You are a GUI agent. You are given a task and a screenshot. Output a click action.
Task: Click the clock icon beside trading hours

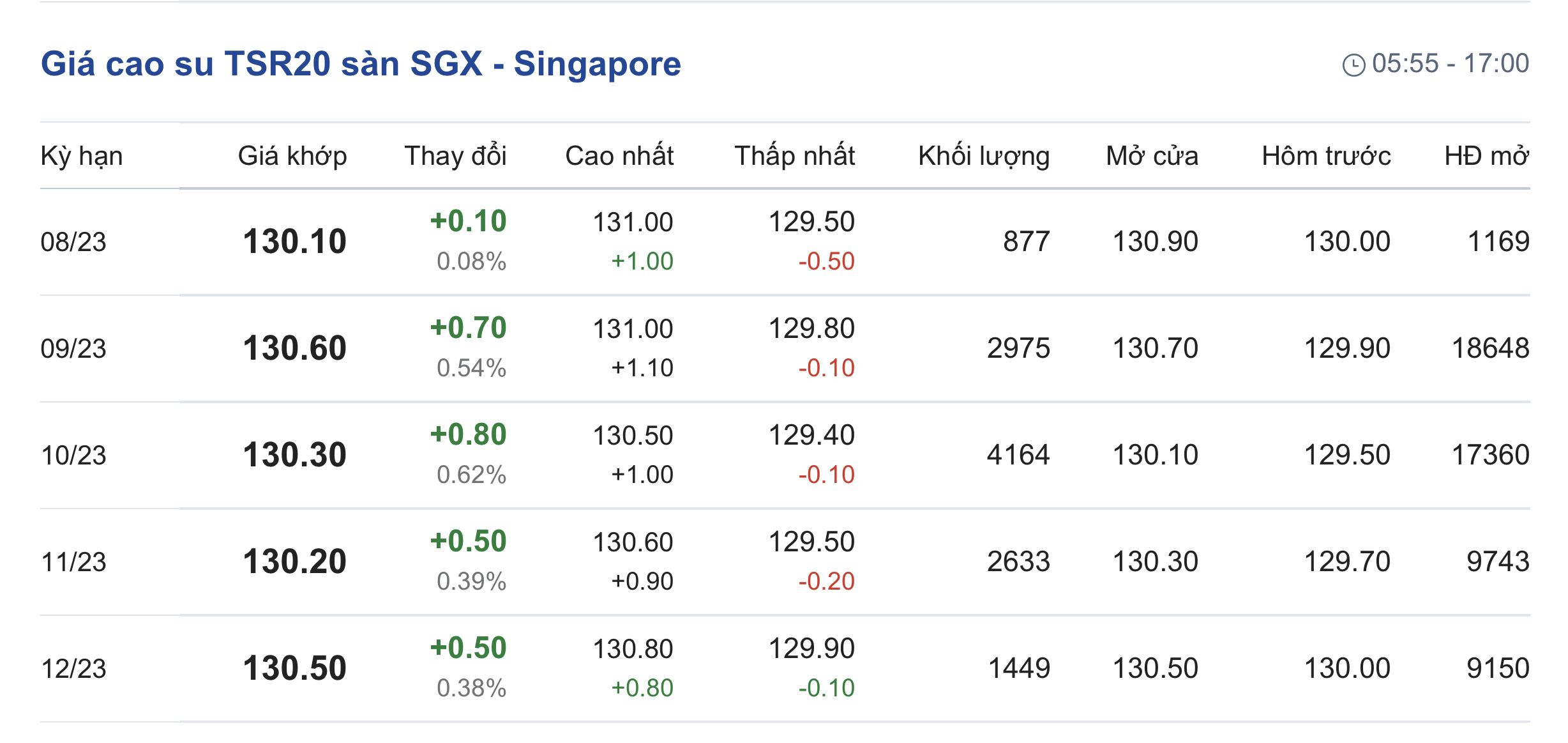[x=1353, y=65]
